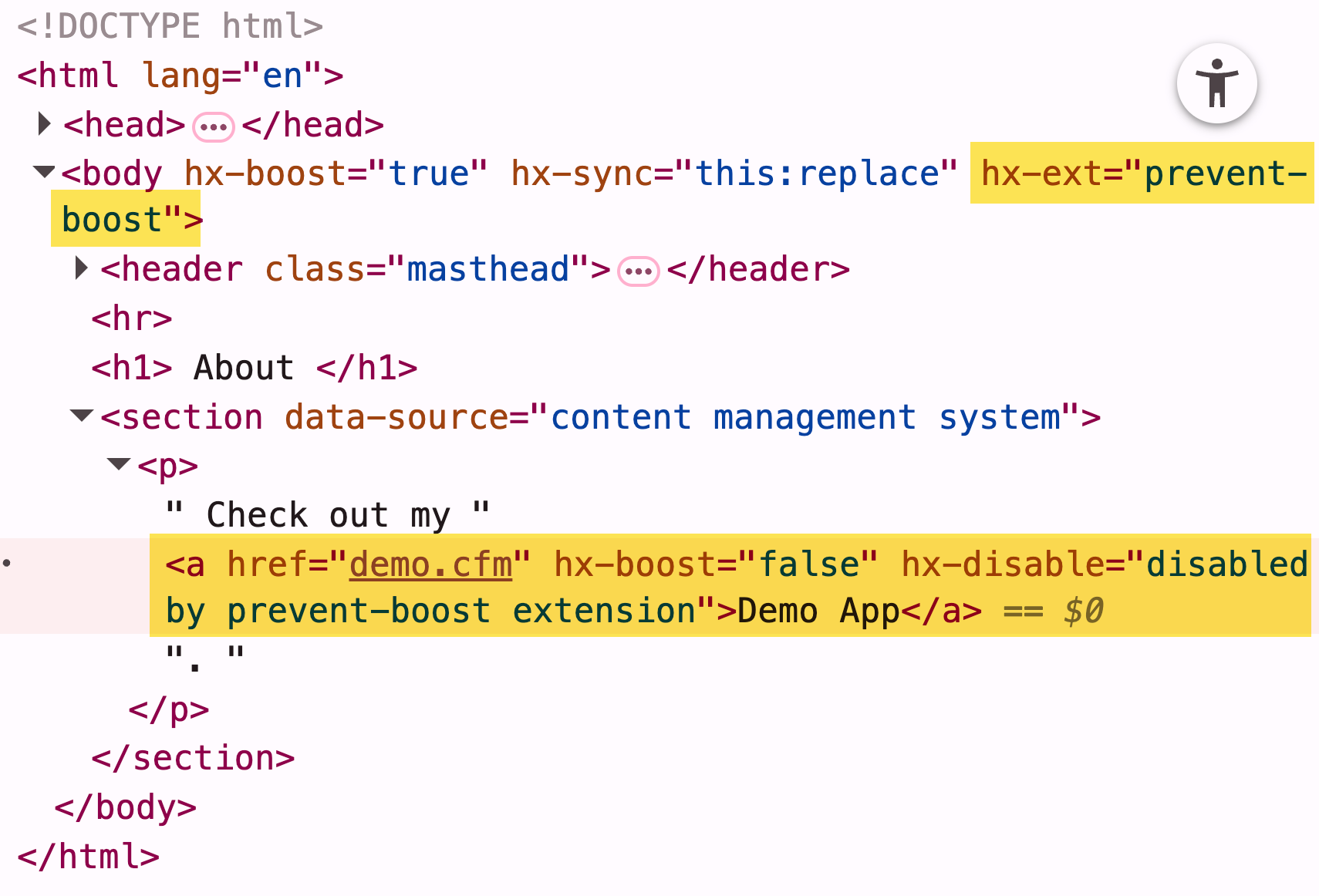Screen dimensions: 1319x896
Task: Show hidden children ellipsis inside head
Action: click(x=213, y=126)
